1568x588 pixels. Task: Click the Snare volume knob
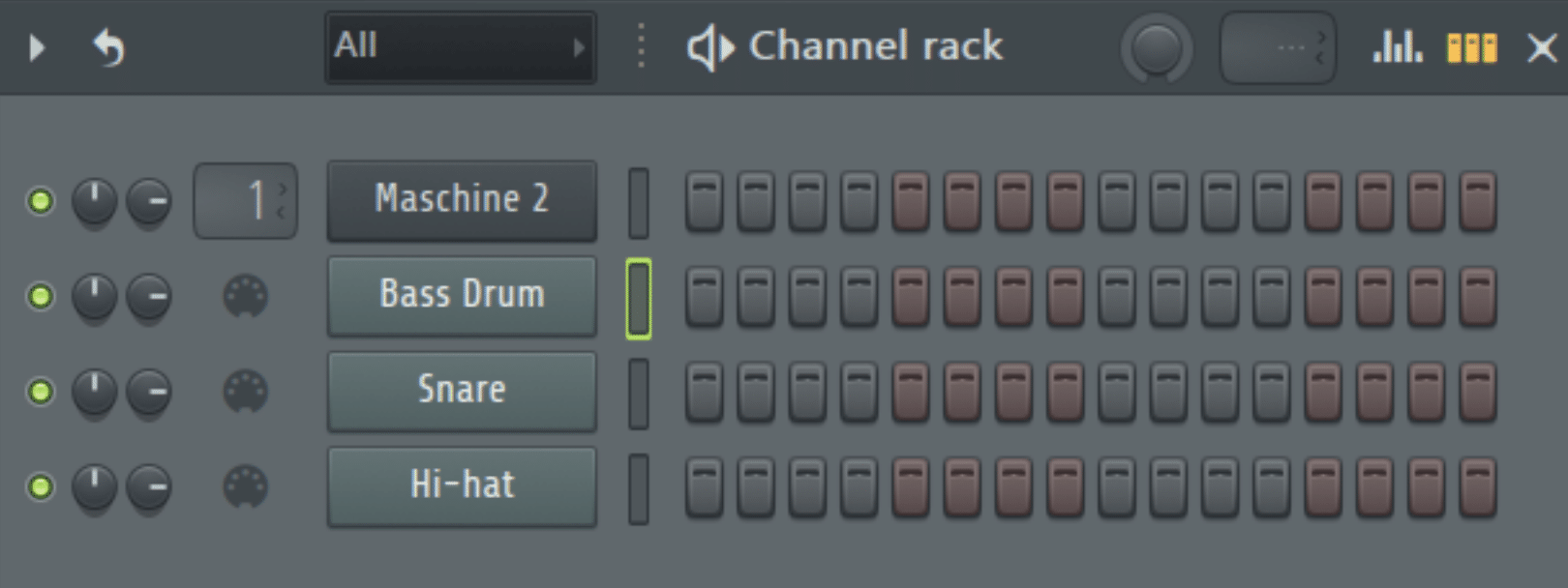[x=149, y=392]
